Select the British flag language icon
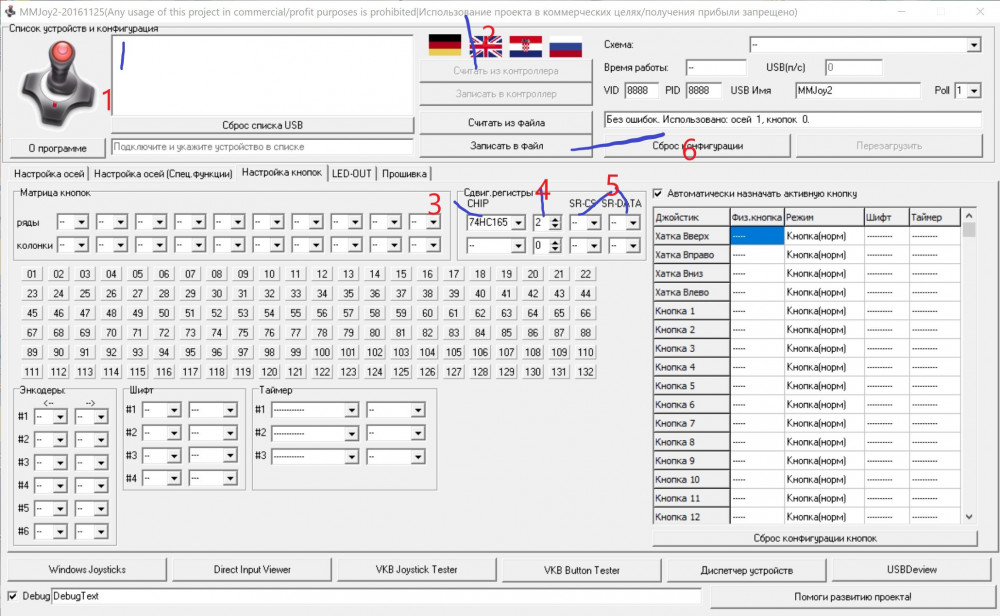Image resolution: width=1000 pixels, height=616 pixels. pyautogui.click(x=485, y=46)
